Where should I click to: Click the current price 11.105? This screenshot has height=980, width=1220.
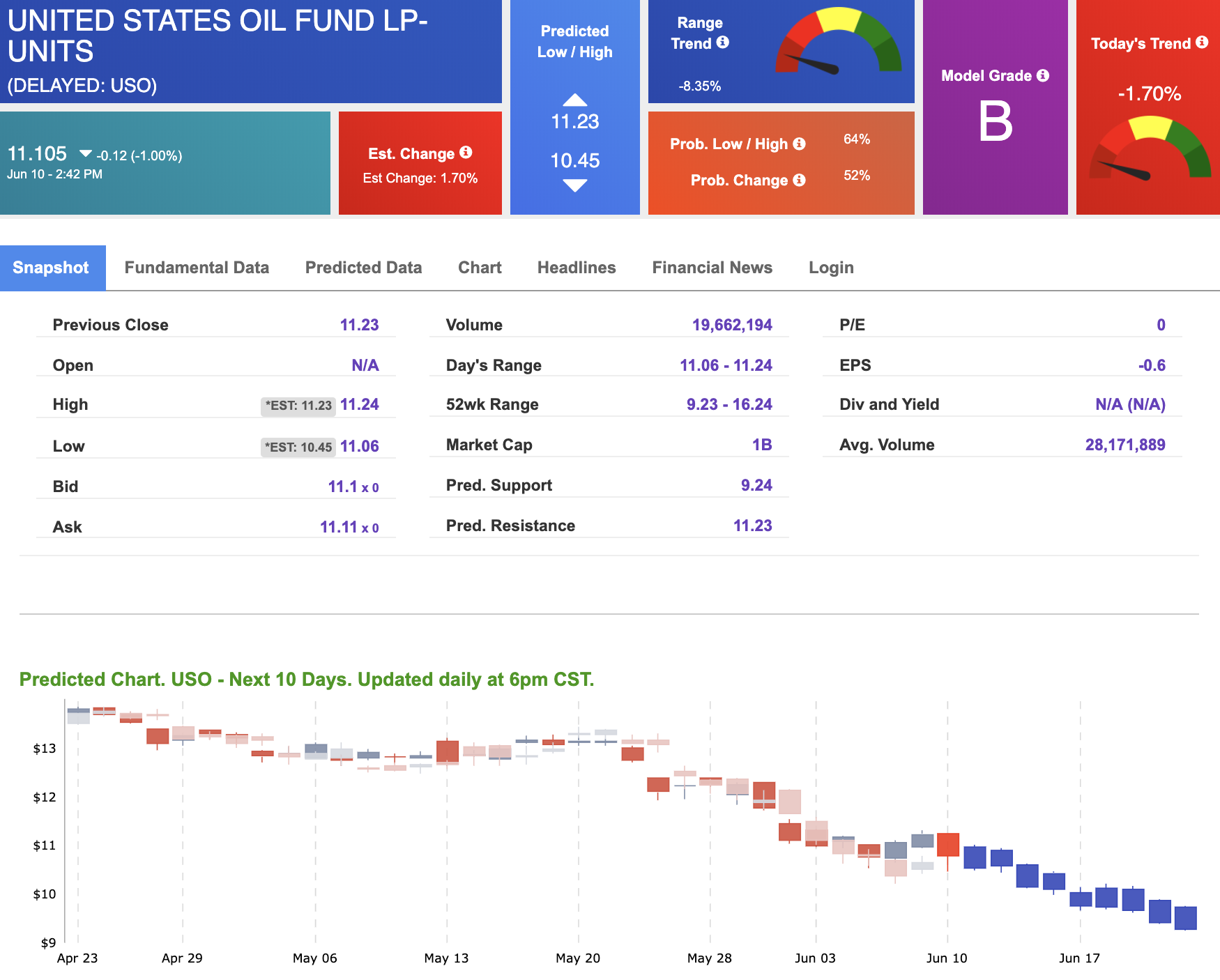pos(37,153)
